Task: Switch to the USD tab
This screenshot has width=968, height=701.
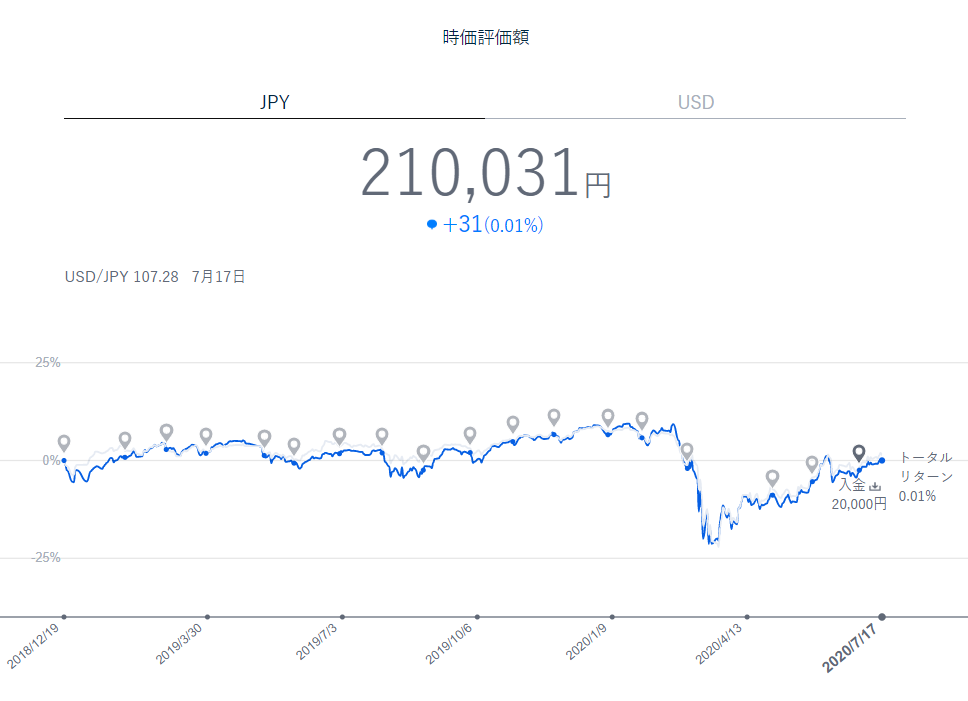Action: pyautogui.click(x=695, y=102)
